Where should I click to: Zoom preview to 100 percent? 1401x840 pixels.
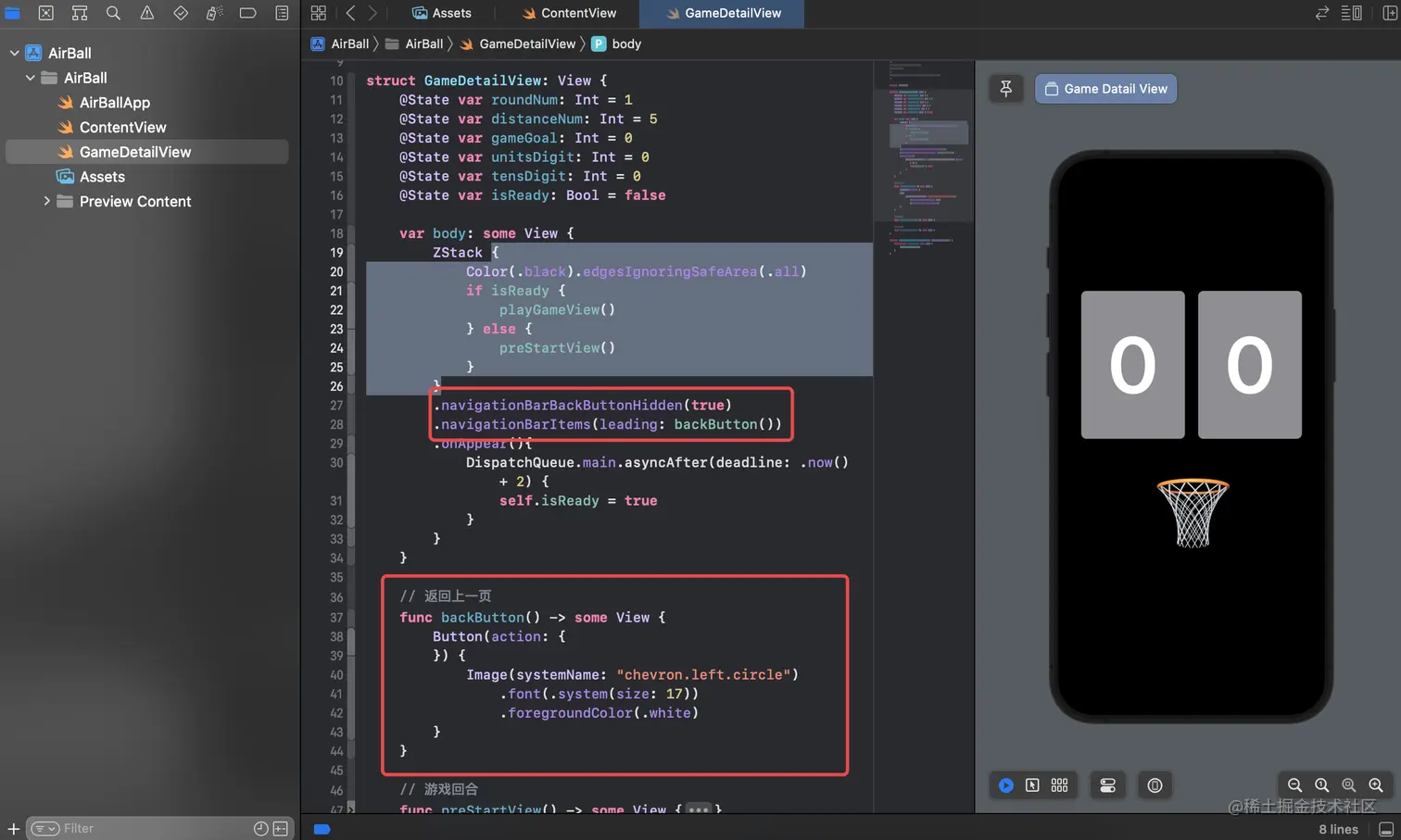coord(1321,785)
